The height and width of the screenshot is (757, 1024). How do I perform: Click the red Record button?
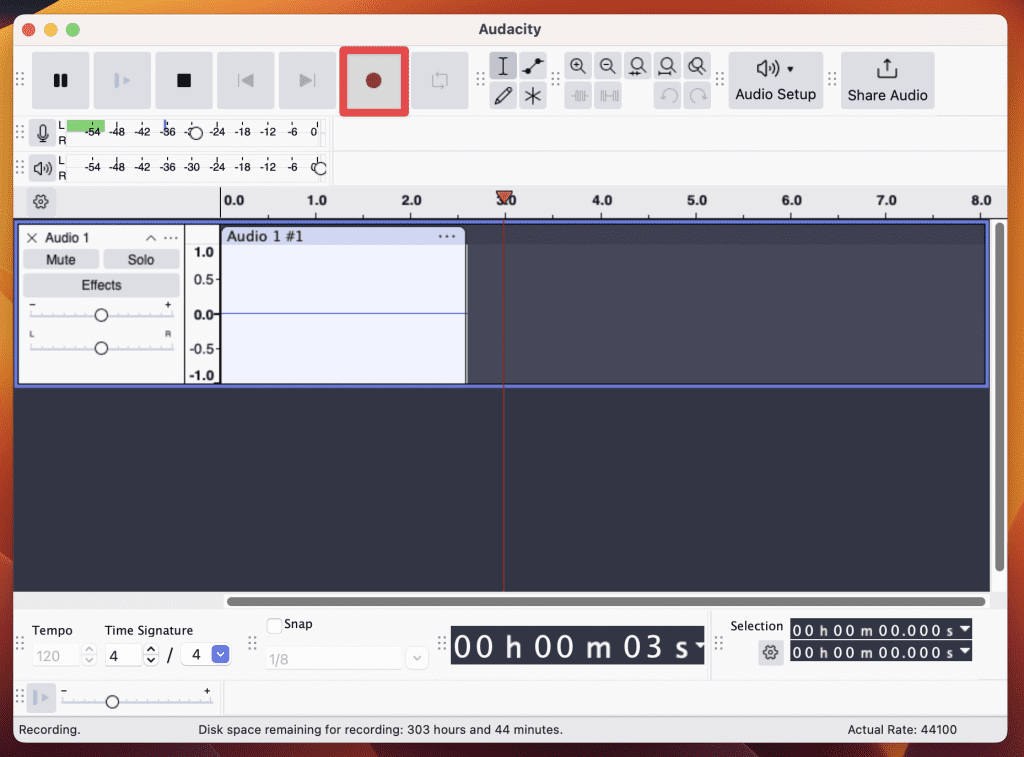(374, 80)
